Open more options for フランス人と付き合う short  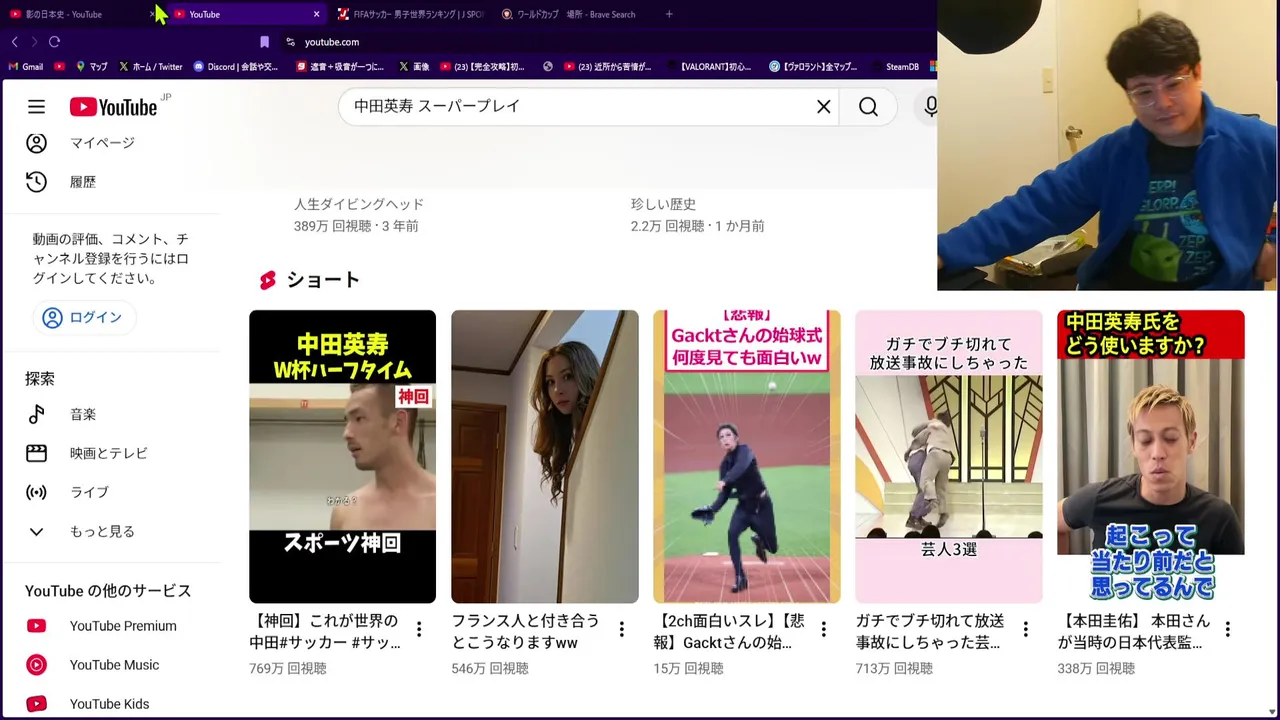621,629
